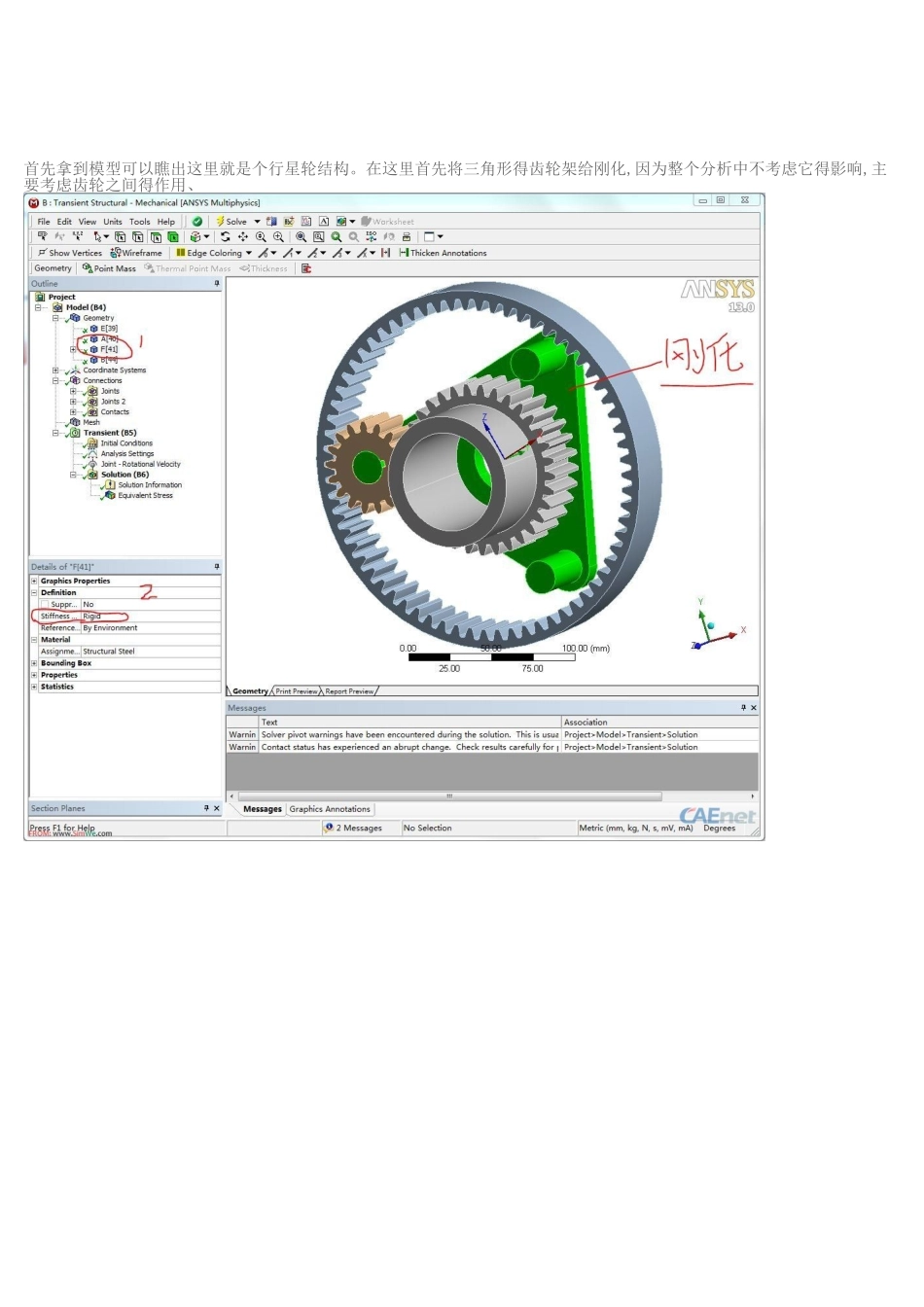
Task: Select the Mesh item in outline
Action: [x=91, y=422]
